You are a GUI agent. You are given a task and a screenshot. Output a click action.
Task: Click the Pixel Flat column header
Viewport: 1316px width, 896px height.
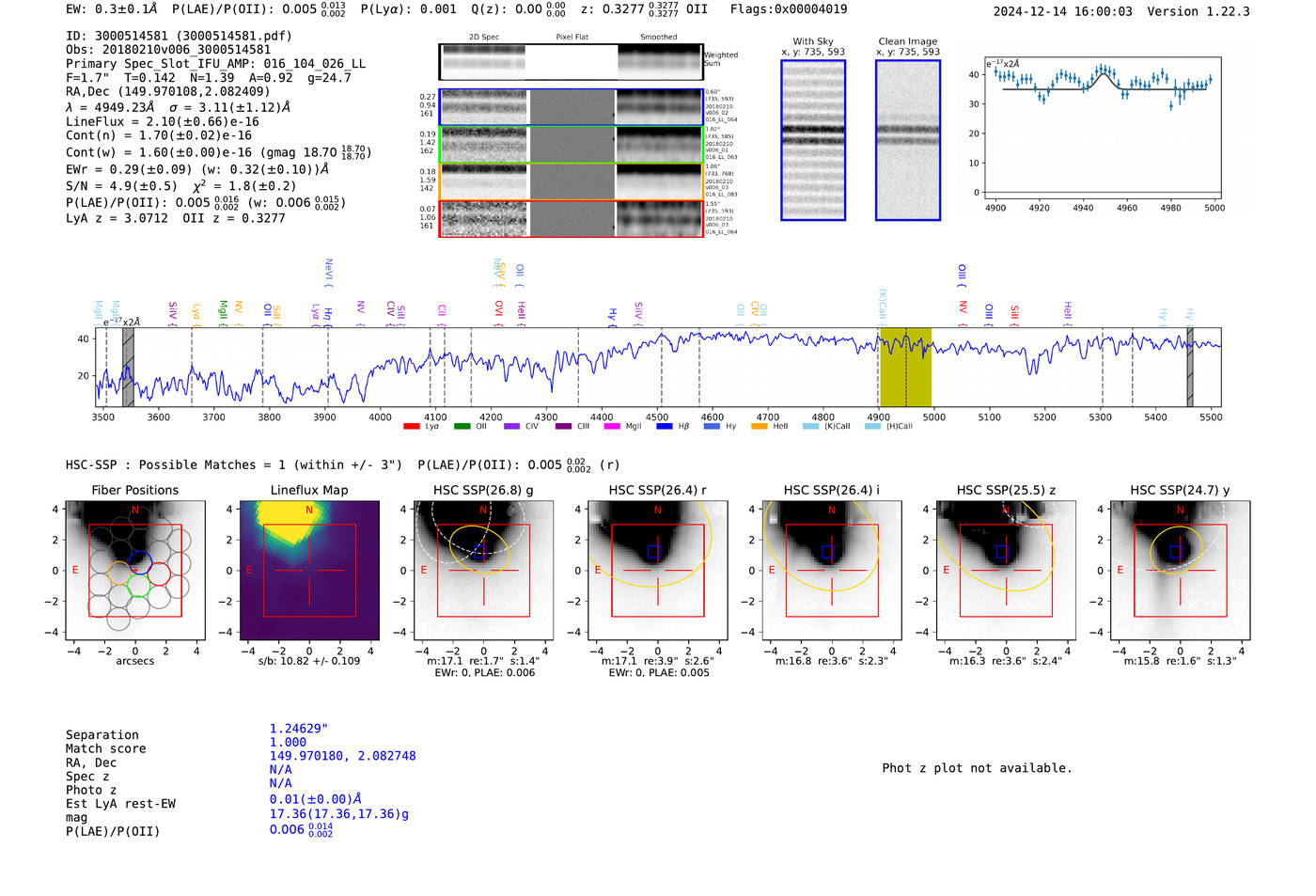pyautogui.click(x=572, y=37)
